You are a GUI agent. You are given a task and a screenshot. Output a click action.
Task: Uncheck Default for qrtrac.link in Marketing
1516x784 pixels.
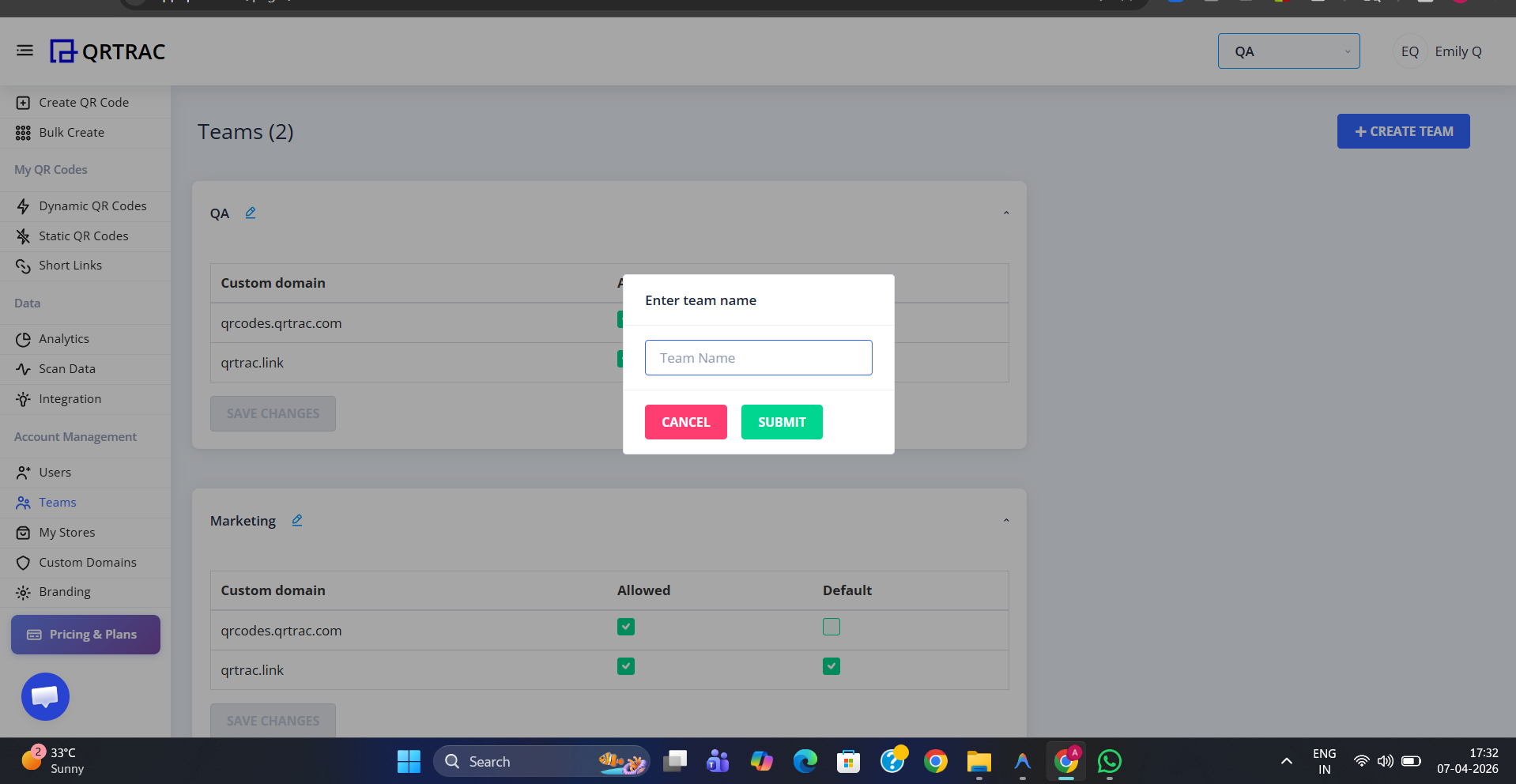(831, 666)
